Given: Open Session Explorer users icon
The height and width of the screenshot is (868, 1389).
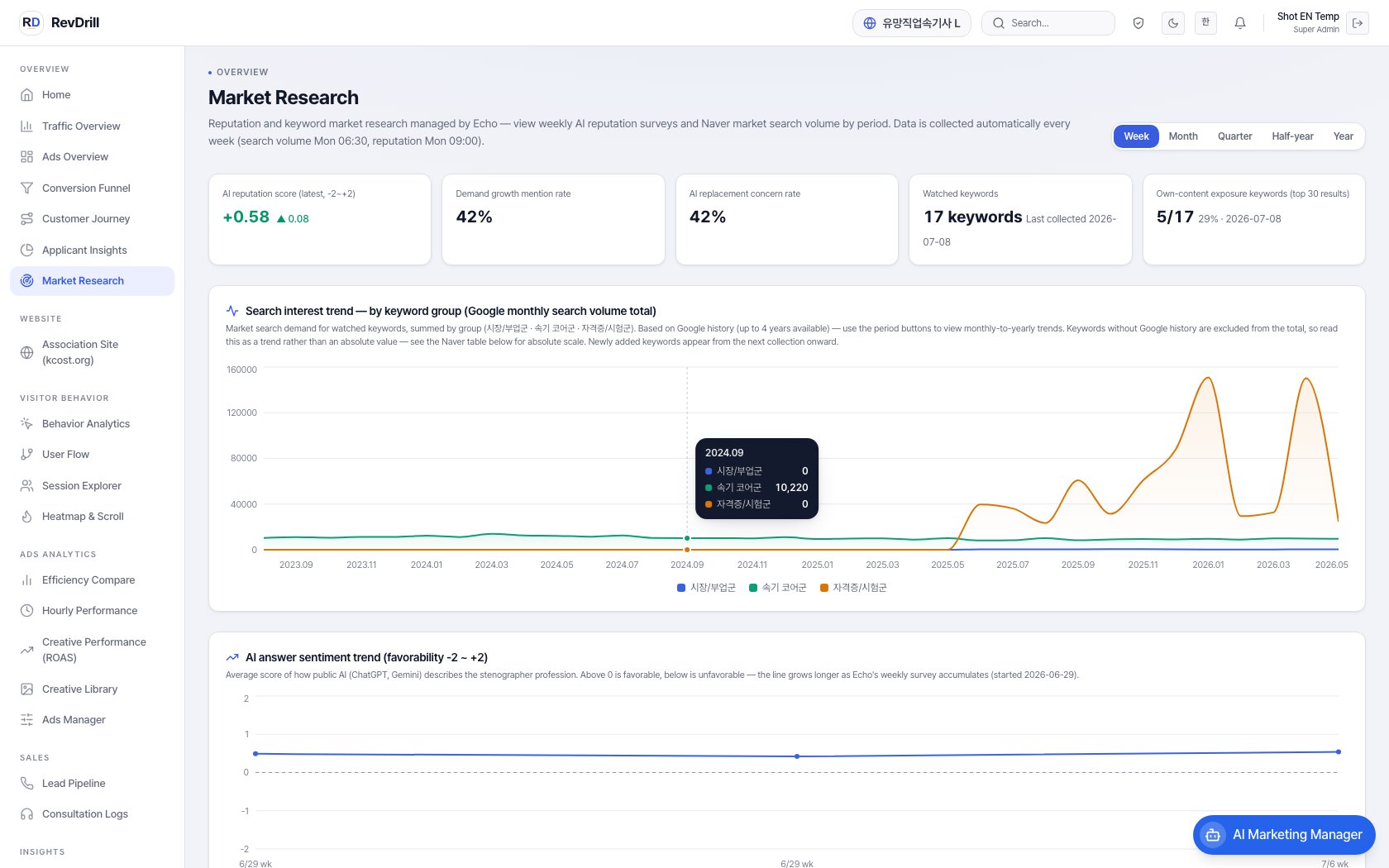Looking at the screenshot, I should pos(27,485).
